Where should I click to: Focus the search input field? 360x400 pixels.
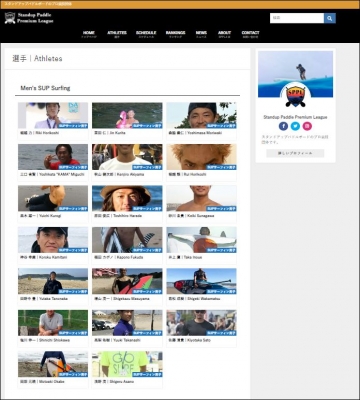[297, 18]
